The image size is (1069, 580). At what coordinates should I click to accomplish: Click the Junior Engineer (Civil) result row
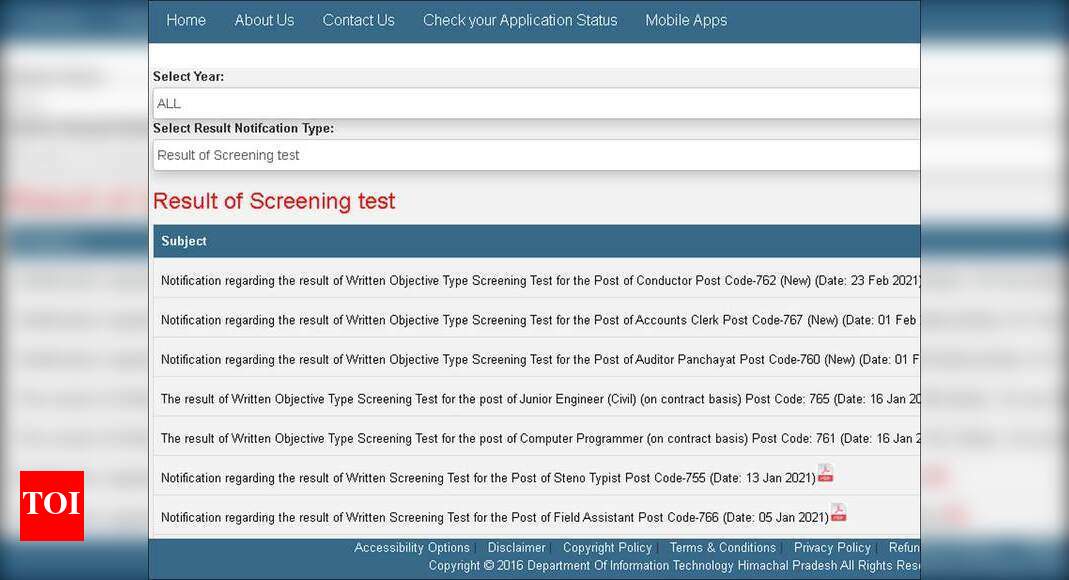tap(540, 399)
